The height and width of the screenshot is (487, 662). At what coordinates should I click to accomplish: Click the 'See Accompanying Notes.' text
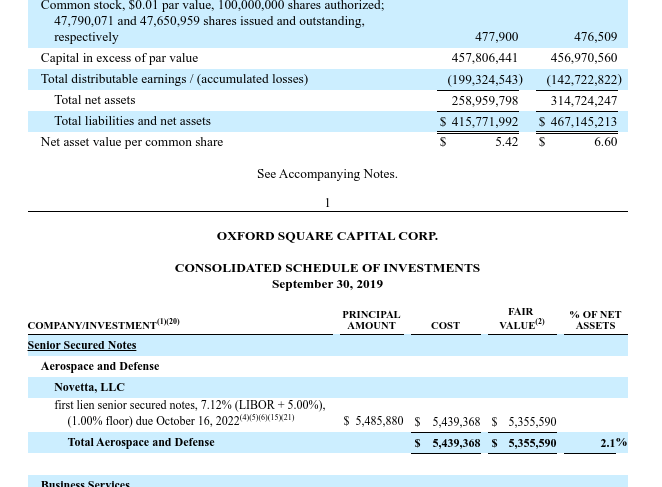[327, 174]
